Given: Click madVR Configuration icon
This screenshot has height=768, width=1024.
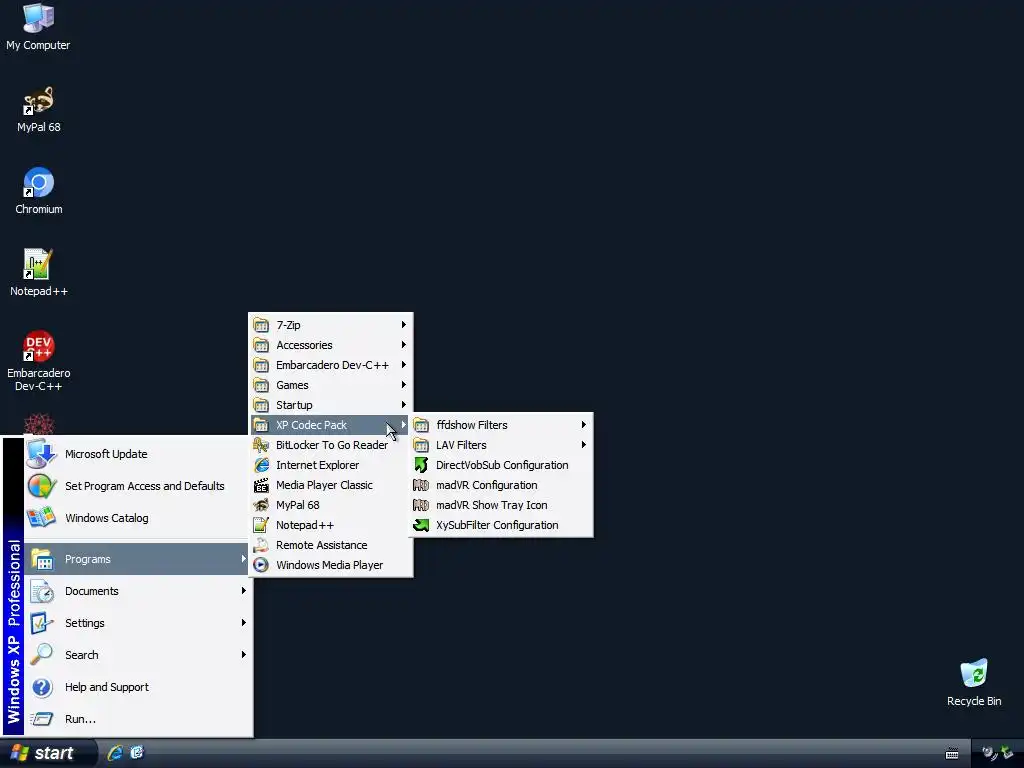Looking at the screenshot, I should (421, 485).
